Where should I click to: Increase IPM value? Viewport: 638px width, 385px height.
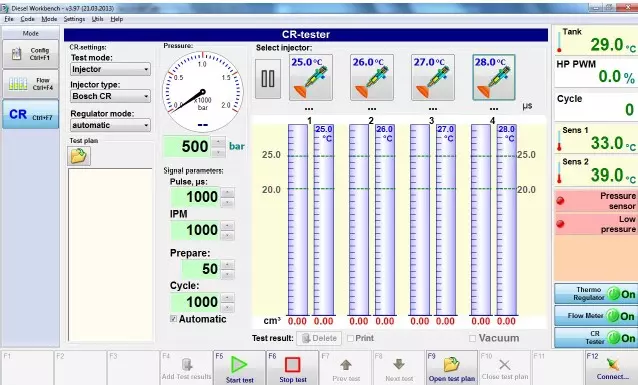(x=227, y=225)
